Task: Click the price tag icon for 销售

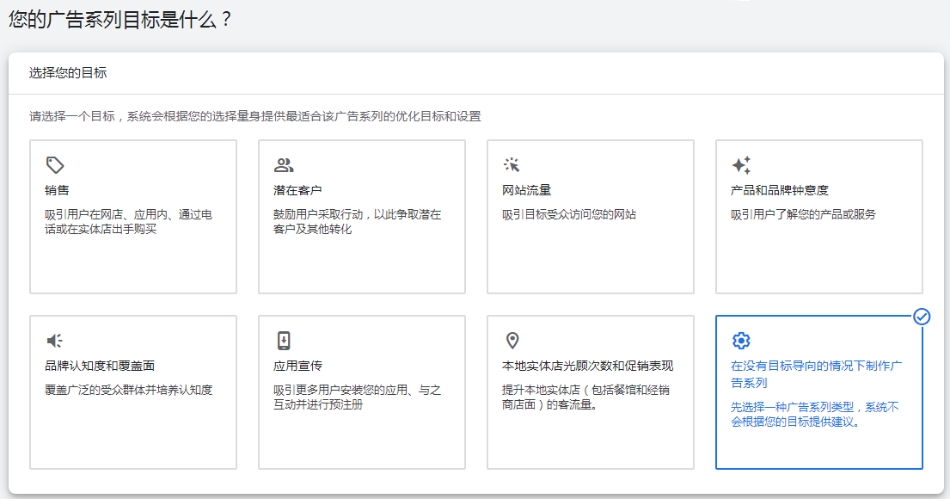Action: 55,165
